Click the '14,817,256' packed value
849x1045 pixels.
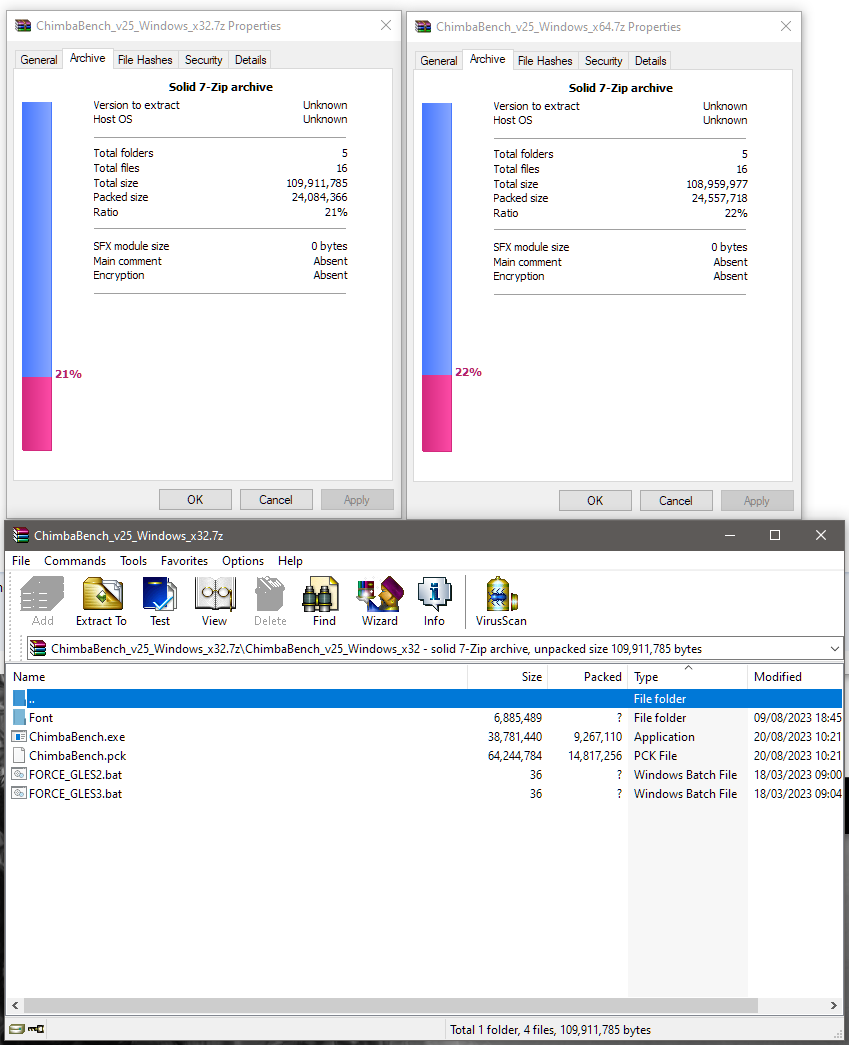coord(594,756)
